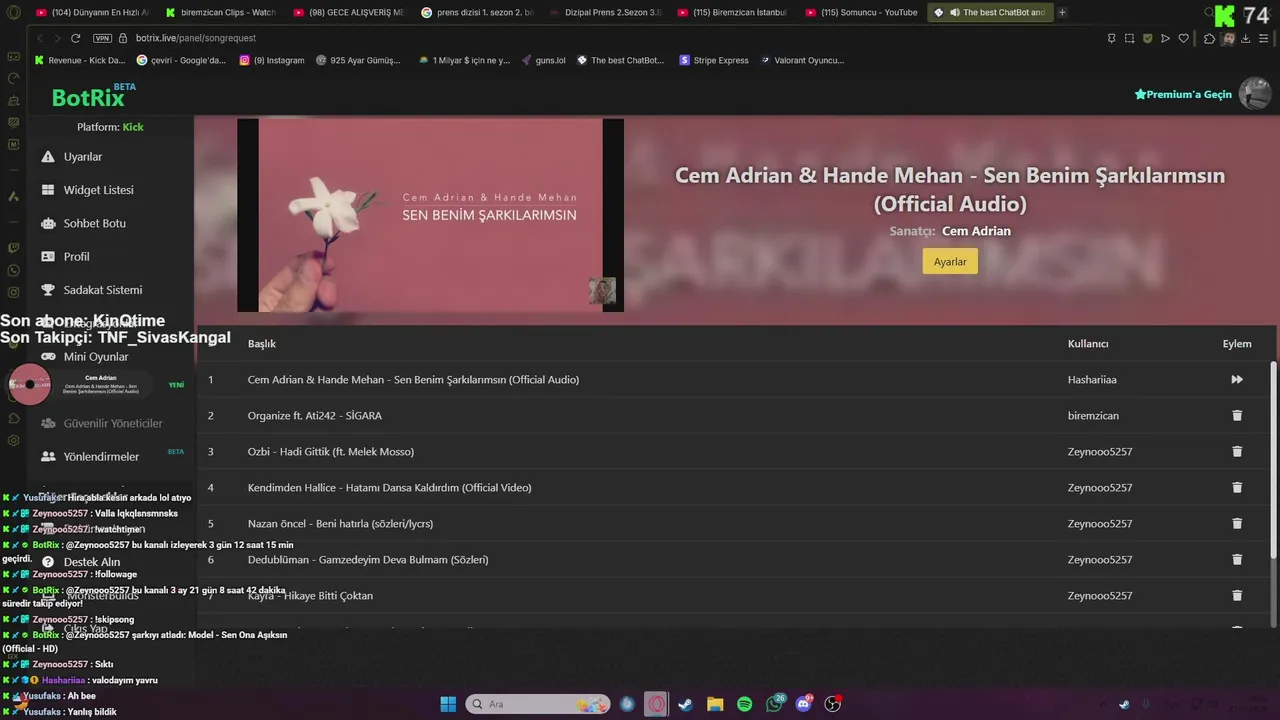Image resolution: width=1280 pixels, height=720 pixels.
Task: Switch to prens dizisi Google tab
Action: click(x=477, y=13)
